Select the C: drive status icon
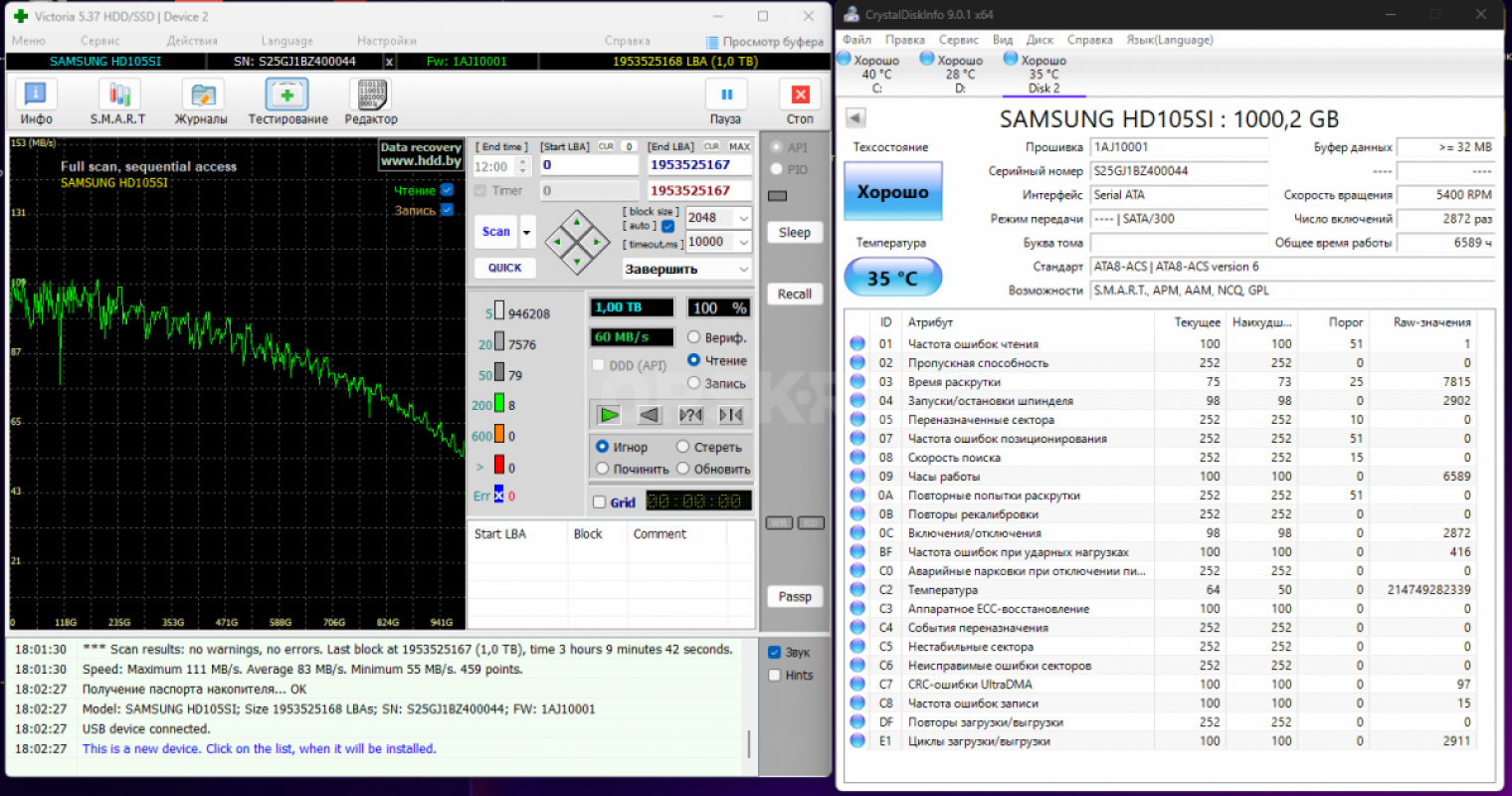 (846, 60)
